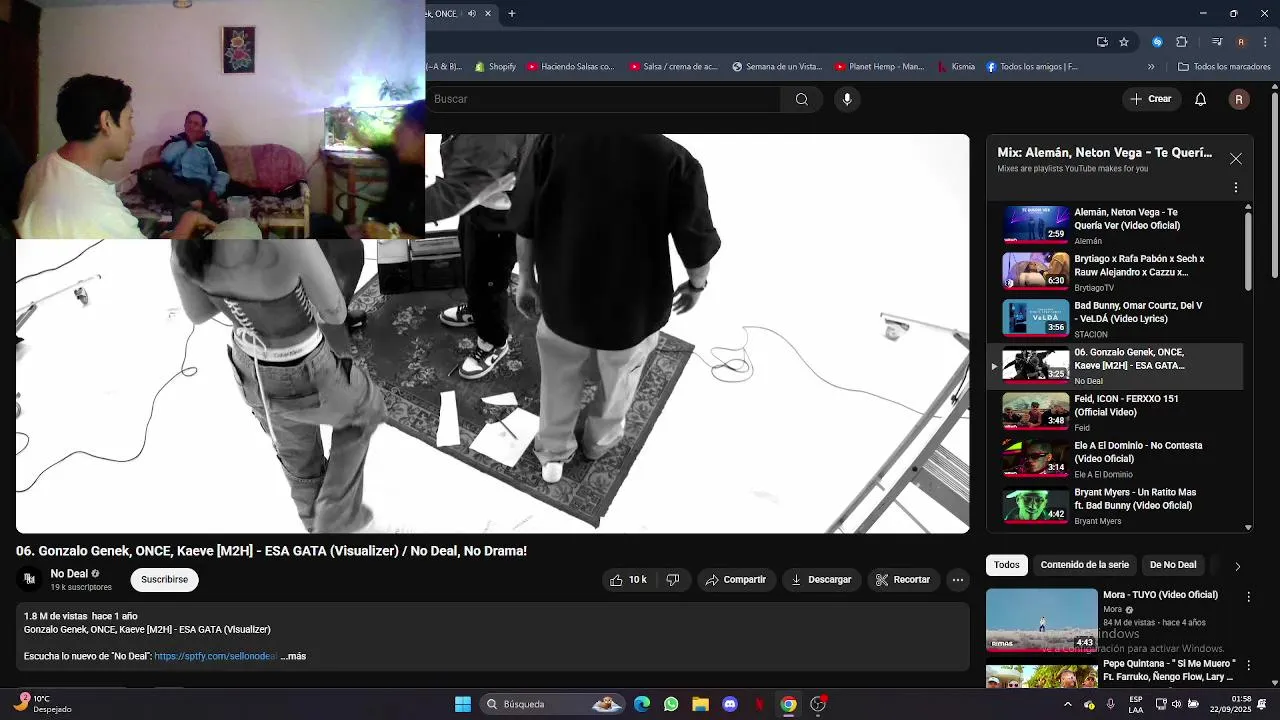Screen dimensions: 1280x720
Task: Open the No Deal channel avatar
Action: pos(30,580)
